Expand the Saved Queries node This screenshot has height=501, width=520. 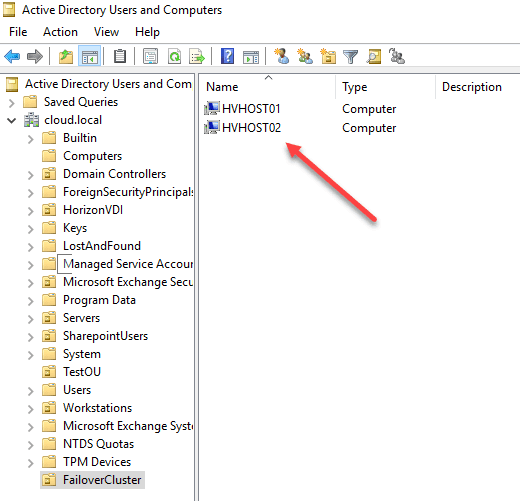click(11, 103)
